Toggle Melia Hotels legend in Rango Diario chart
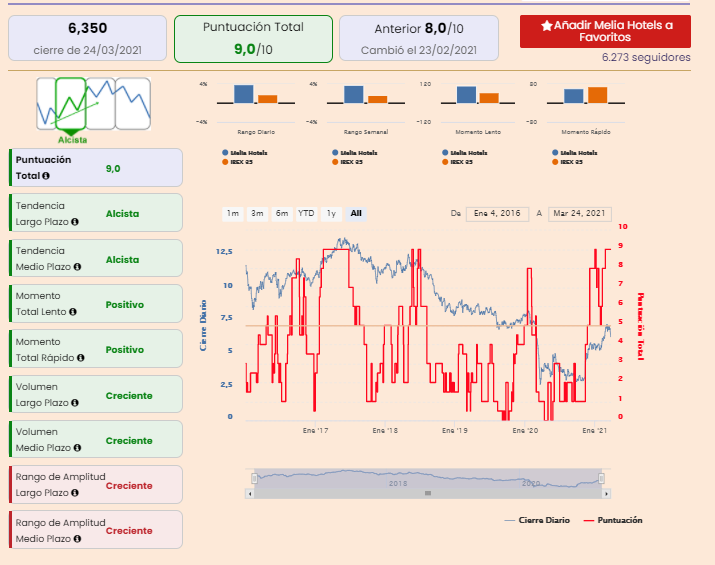 click(x=245, y=153)
